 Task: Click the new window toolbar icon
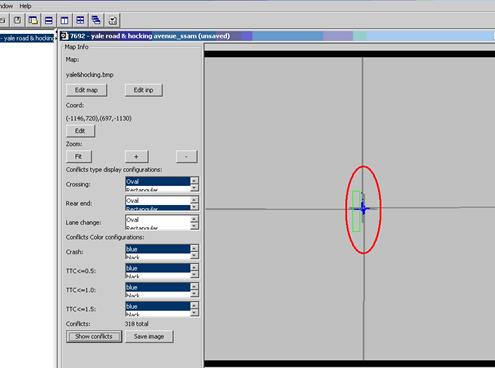point(33,20)
